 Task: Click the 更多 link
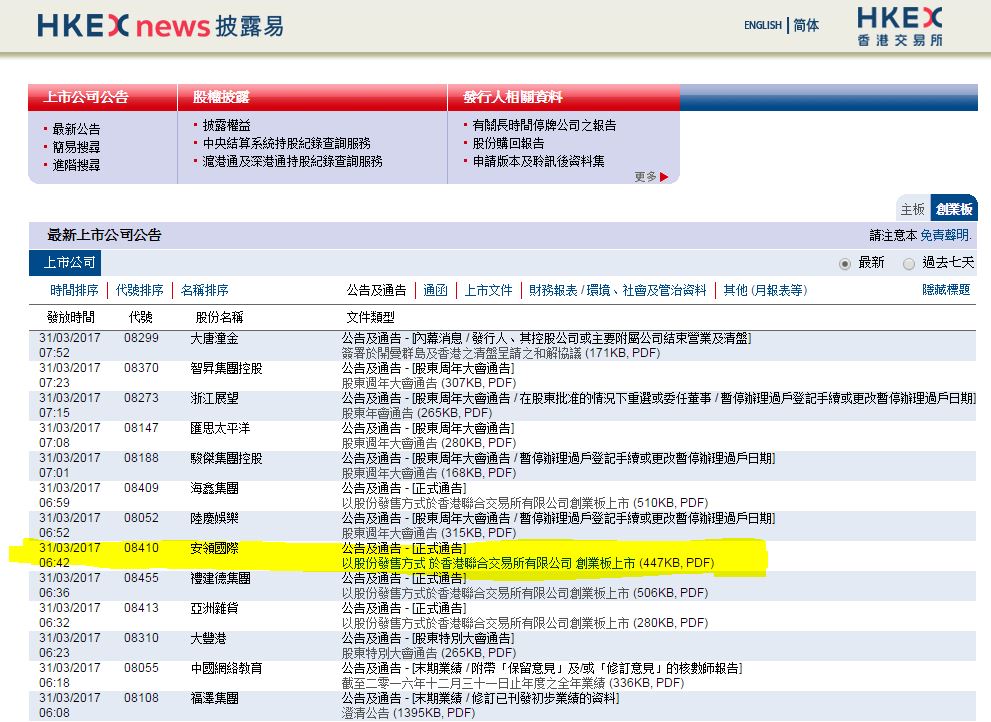[x=646, y=177]
